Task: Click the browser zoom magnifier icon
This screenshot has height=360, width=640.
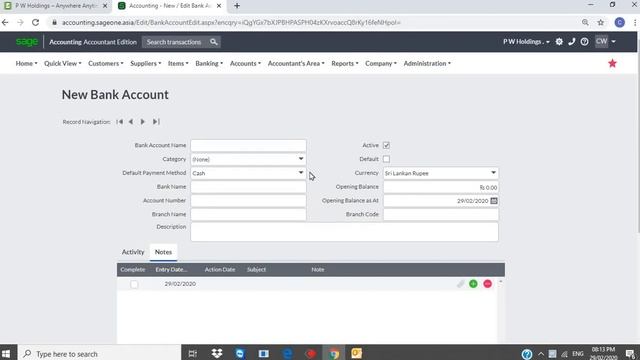Action: 585,22
